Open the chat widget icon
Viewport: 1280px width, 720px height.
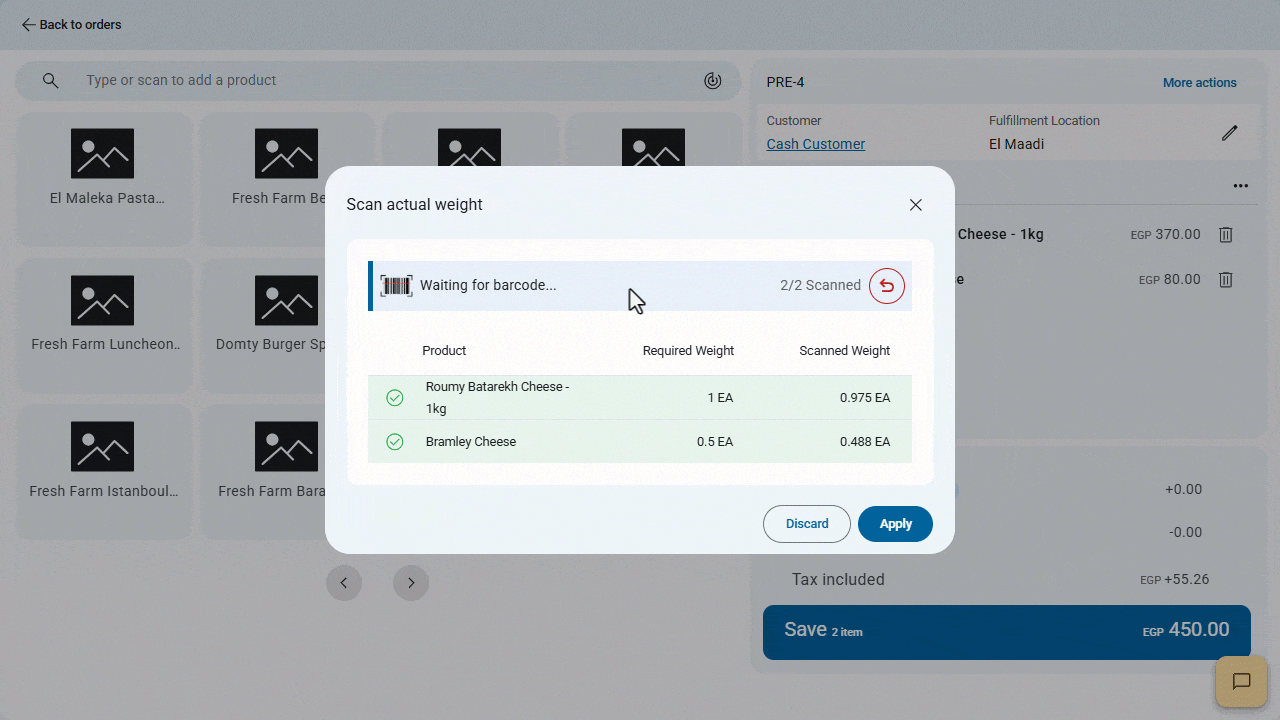coord(1241,682)
